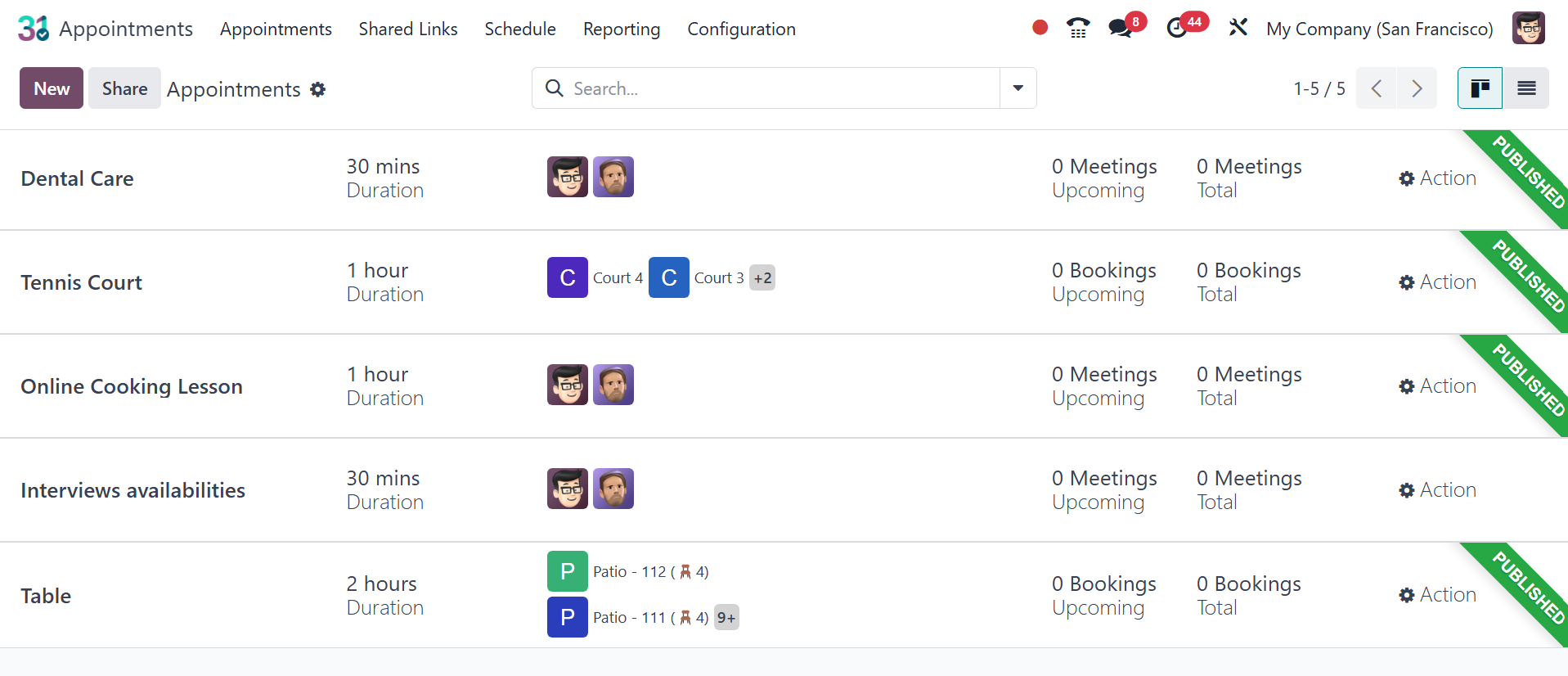Click the user avatar in top bar
1568x676 pixels.
pos(1528,29)
